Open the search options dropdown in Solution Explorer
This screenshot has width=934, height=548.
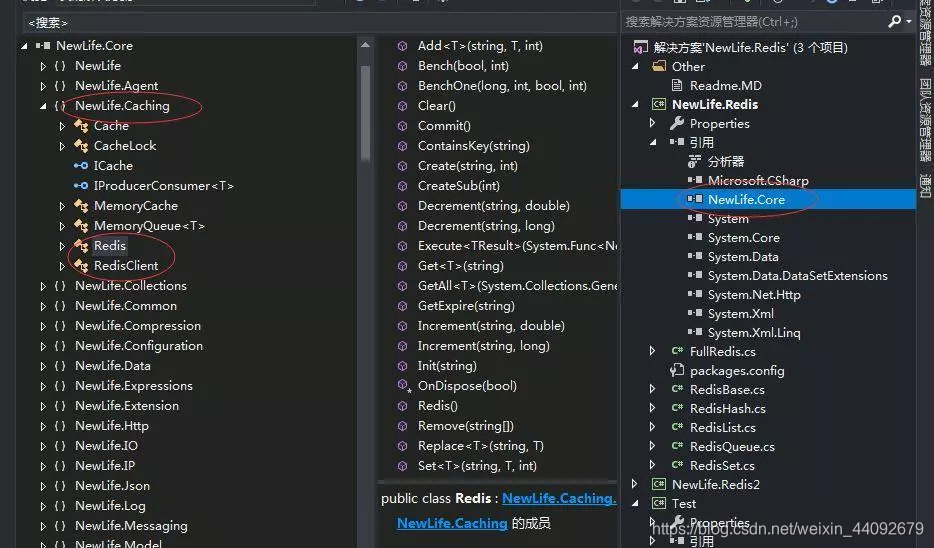[x=909, y=21]
